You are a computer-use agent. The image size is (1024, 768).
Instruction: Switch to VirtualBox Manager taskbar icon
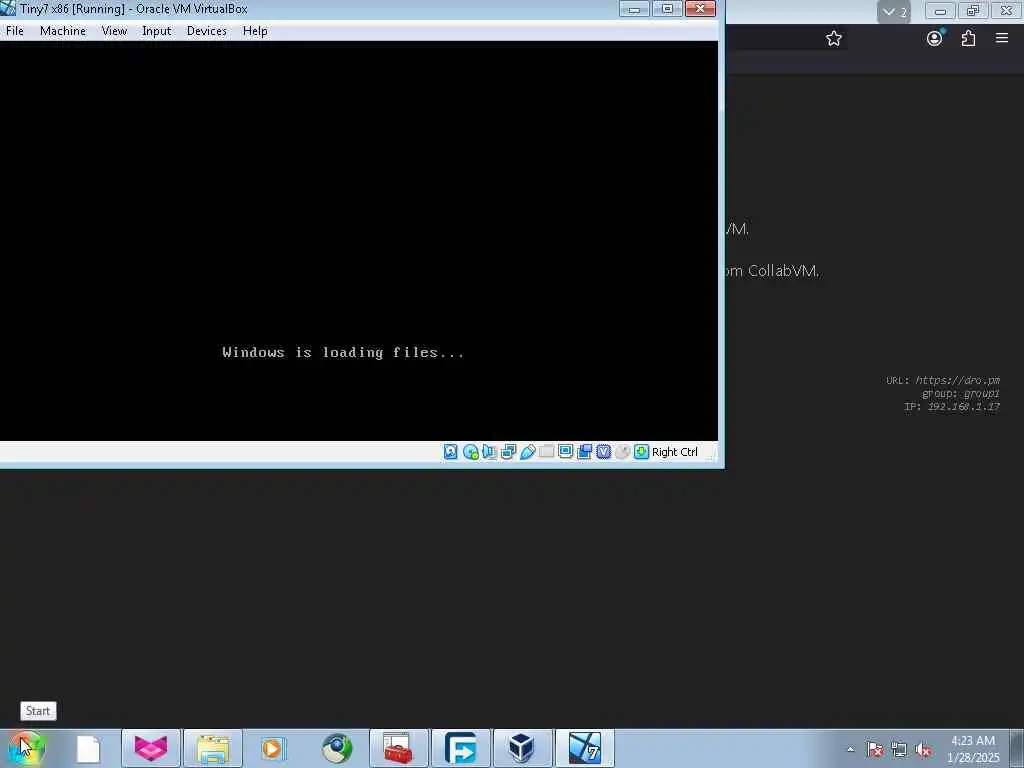pyautogui.click(x=522, y=748)
